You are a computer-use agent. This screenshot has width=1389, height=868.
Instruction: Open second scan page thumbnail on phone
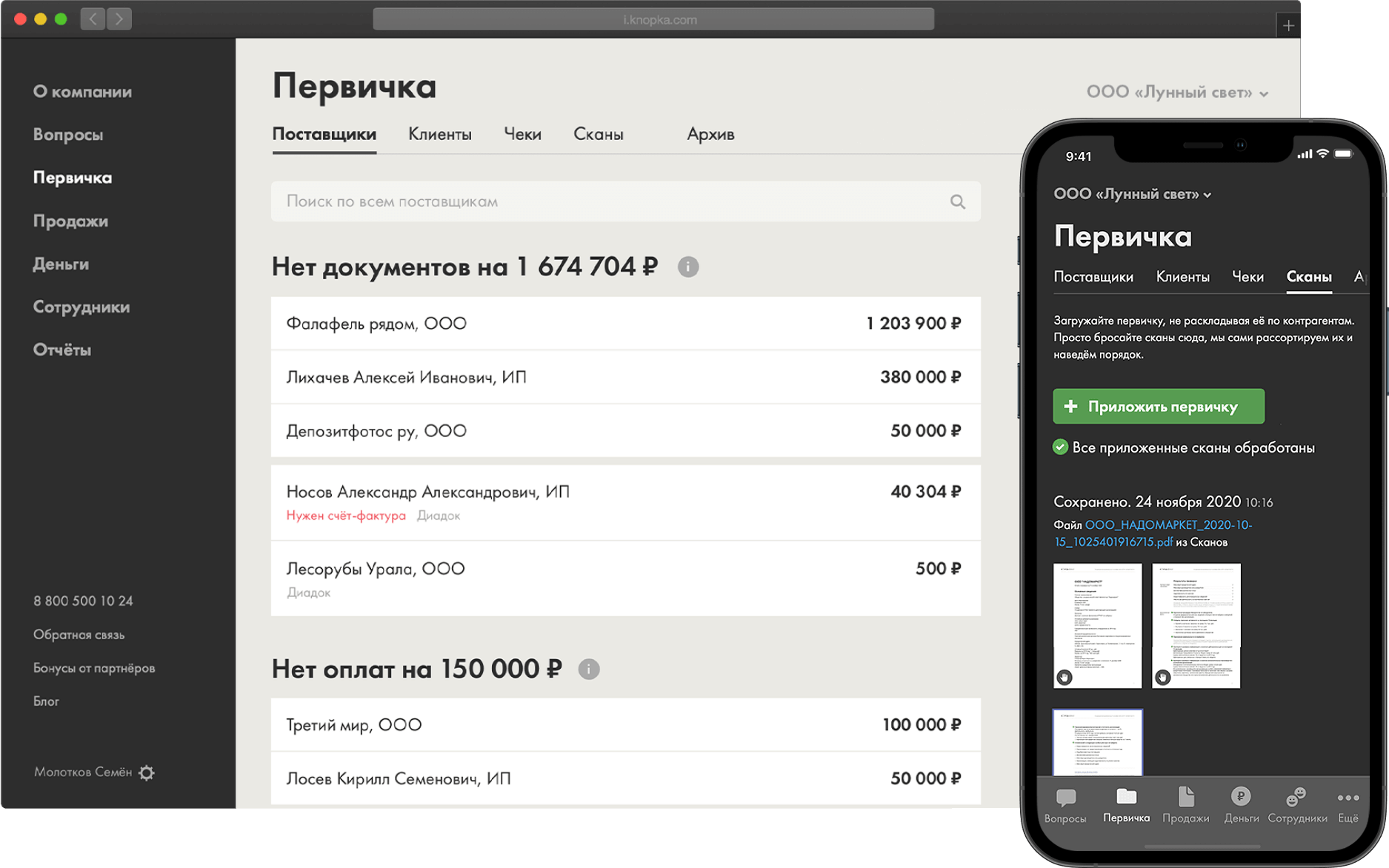1196,626
